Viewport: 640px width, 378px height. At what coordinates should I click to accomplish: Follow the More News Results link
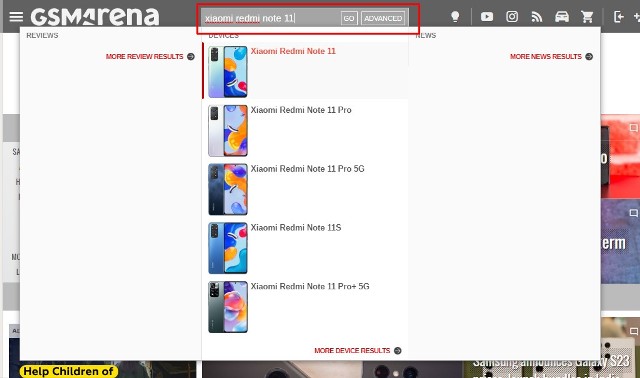551,56
